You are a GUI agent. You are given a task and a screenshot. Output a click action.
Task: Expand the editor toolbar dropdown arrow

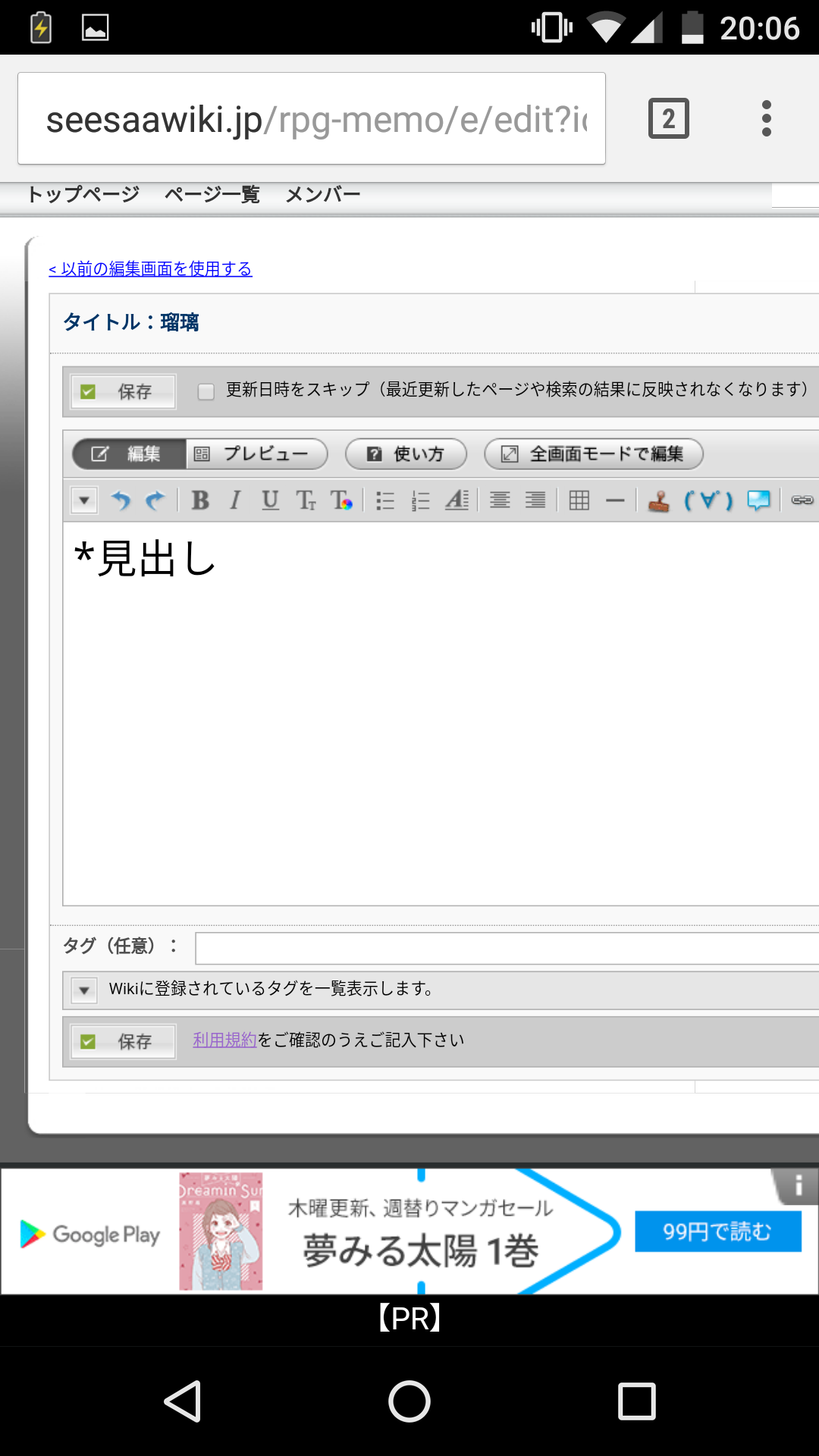tap(84, 500)
